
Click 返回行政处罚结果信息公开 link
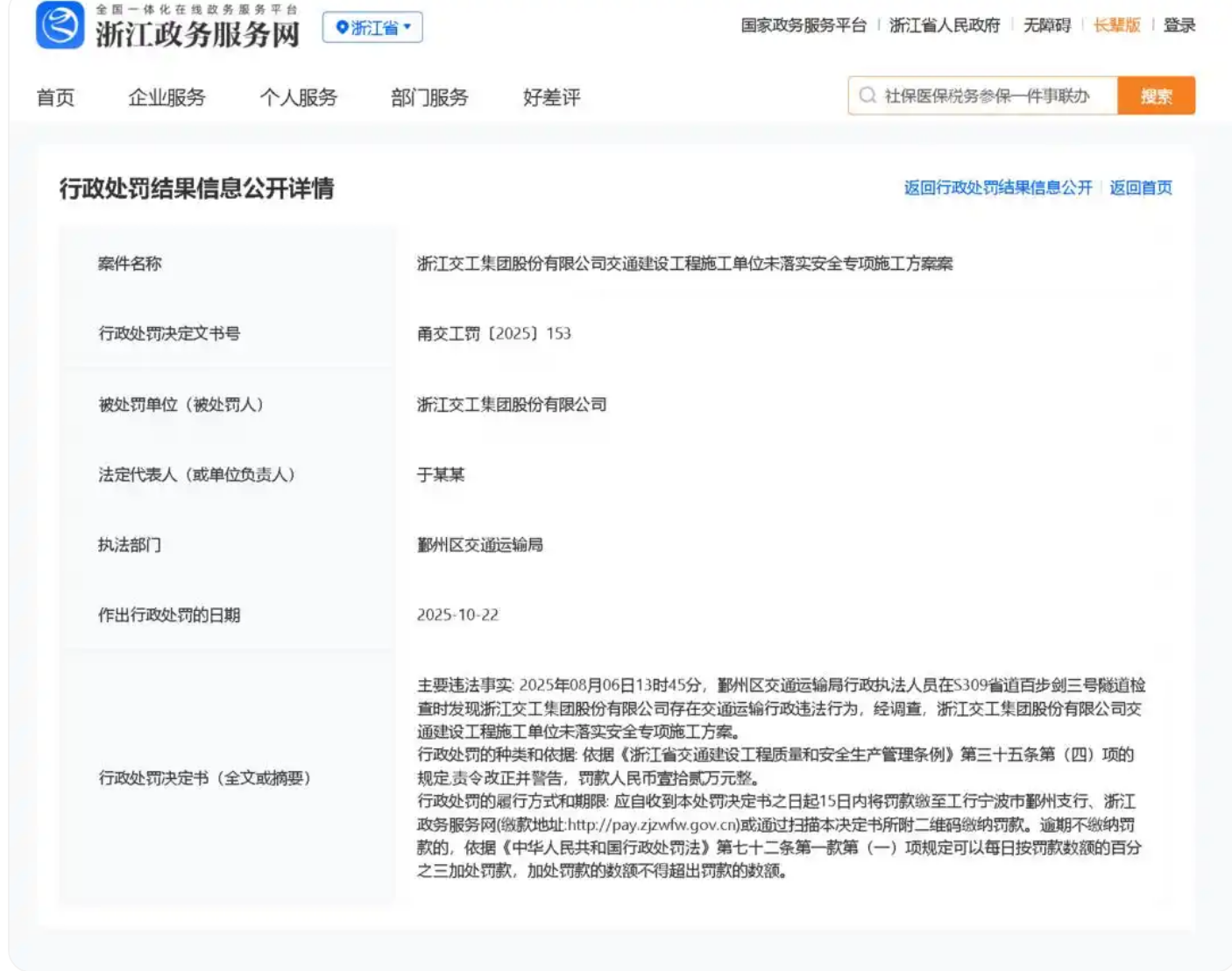pyautogui.click(x=998, y=188)
